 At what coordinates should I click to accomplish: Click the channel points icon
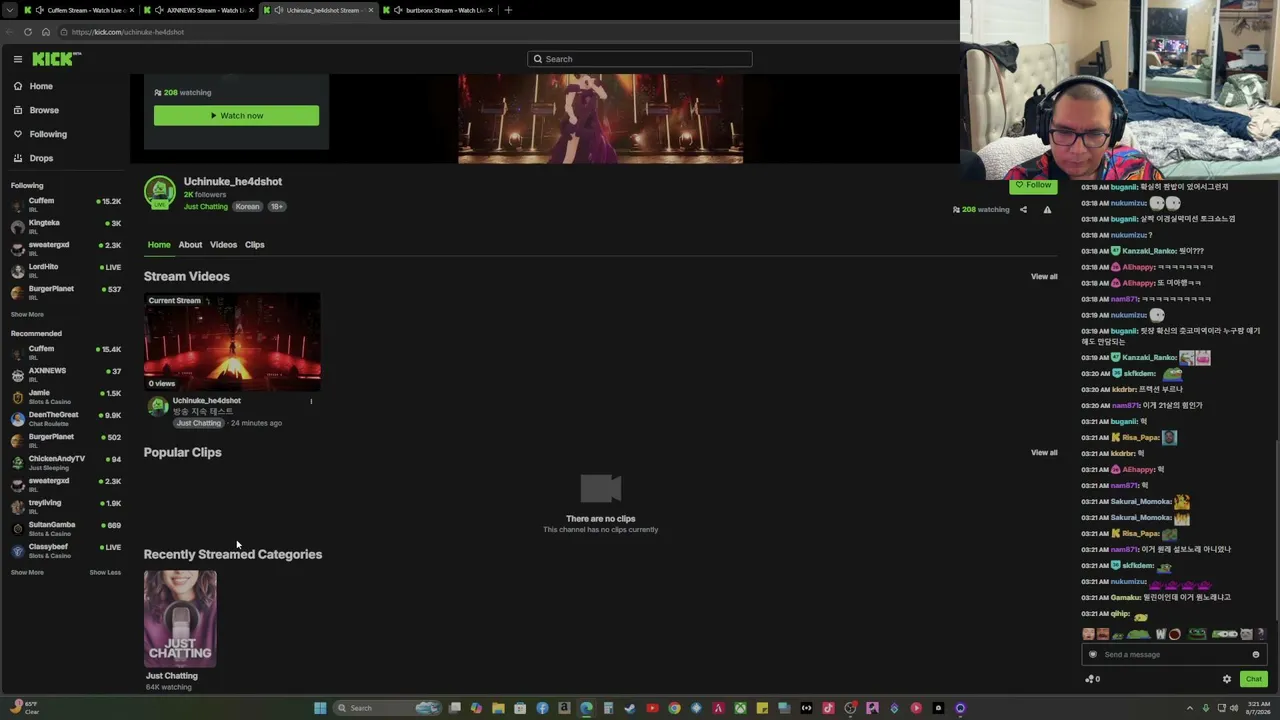click(x=1092, y=679)
